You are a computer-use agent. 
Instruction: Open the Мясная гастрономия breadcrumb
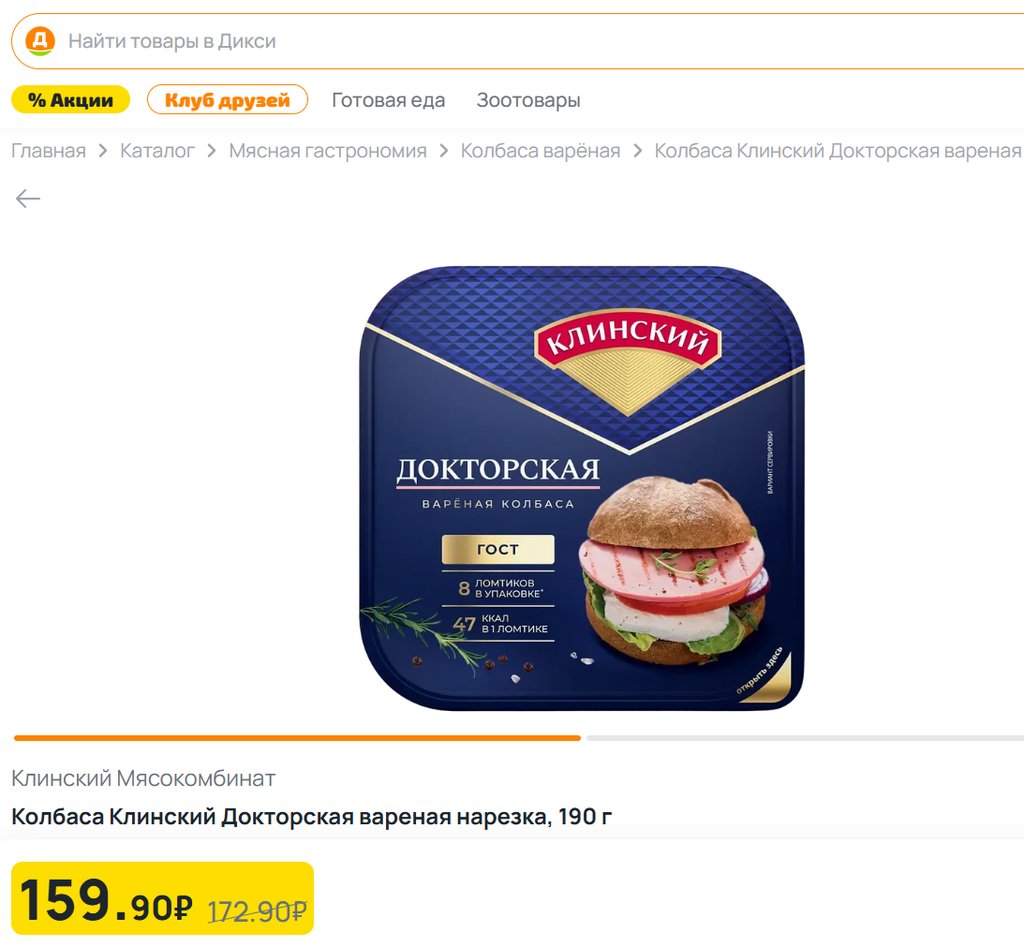click(x=328, y=151)
